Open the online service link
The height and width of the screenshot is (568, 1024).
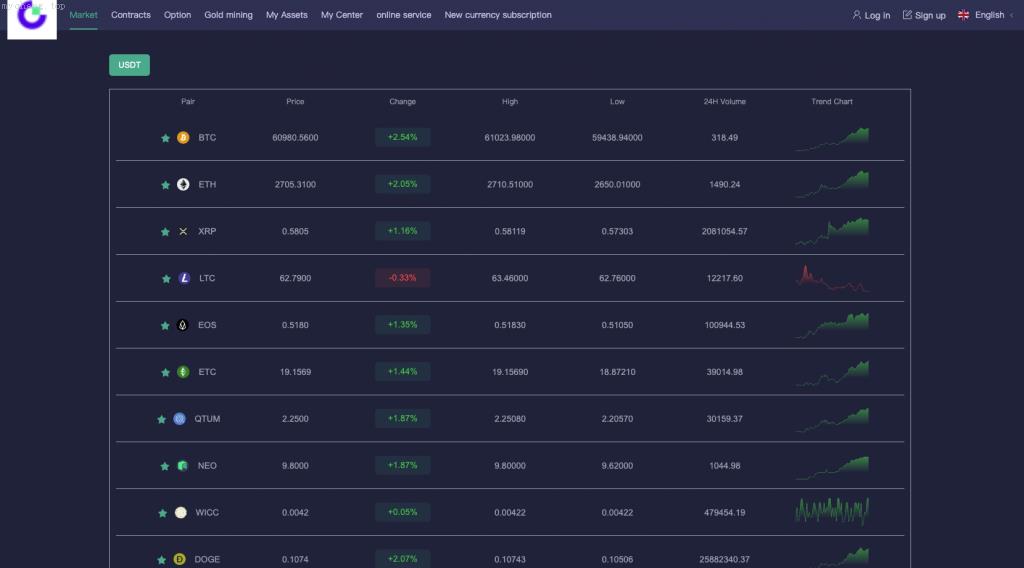pyautogui.click(x=404, y=15)
